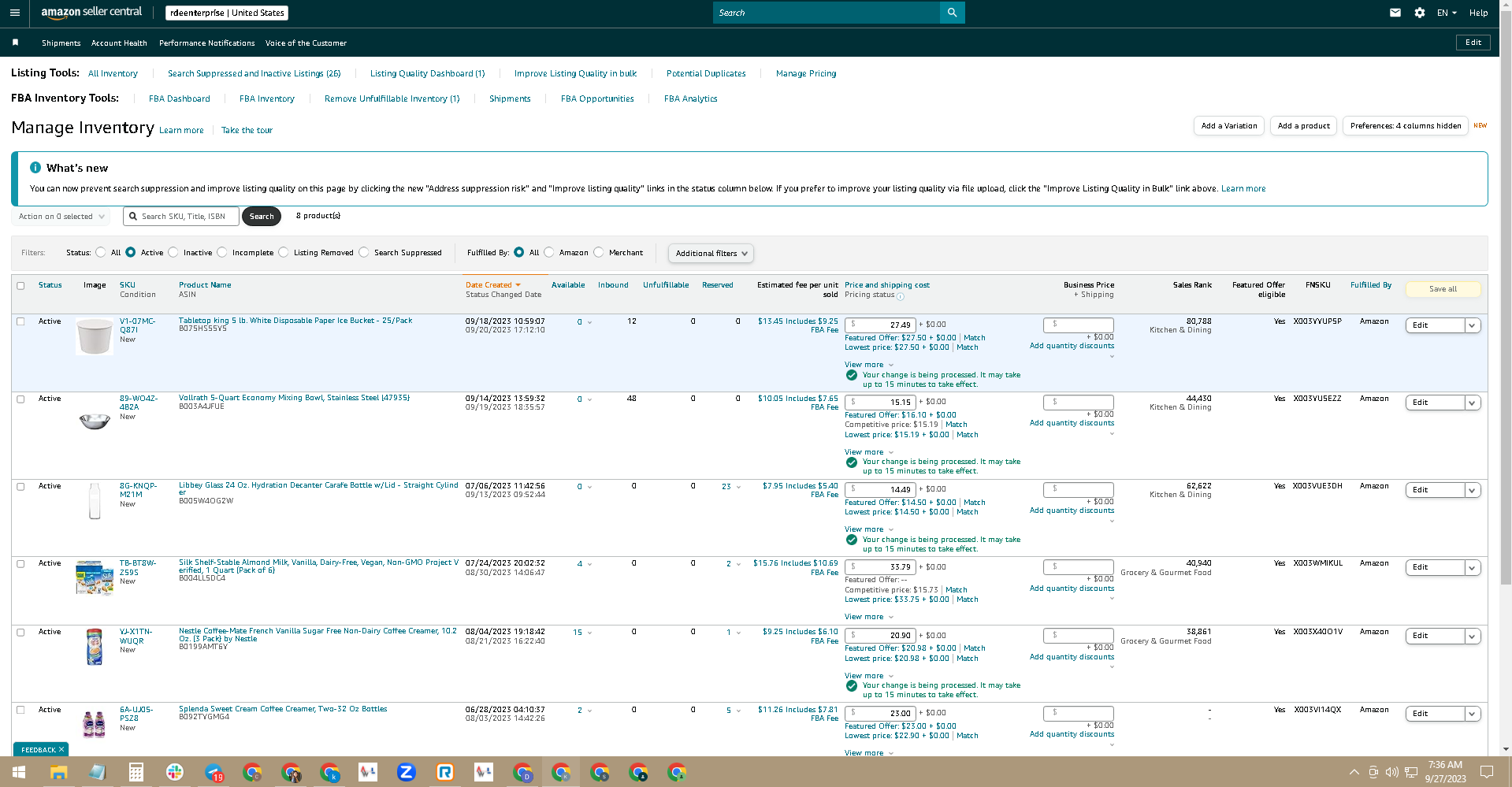This screenshot has height=787, width=1512.
Task: Open the EN language dropdown
Action: (1447, 13)
